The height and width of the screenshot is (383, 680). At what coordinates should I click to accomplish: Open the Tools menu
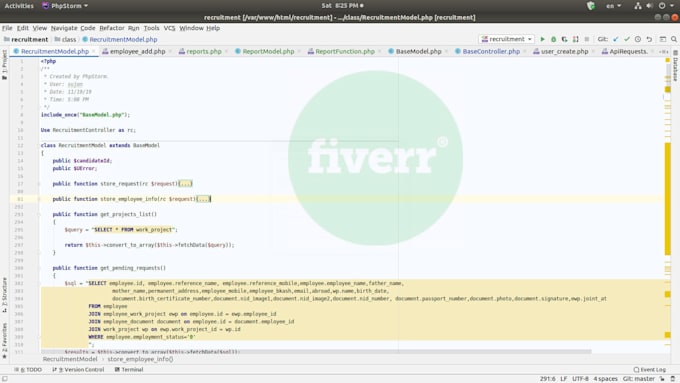pos(151,28)
